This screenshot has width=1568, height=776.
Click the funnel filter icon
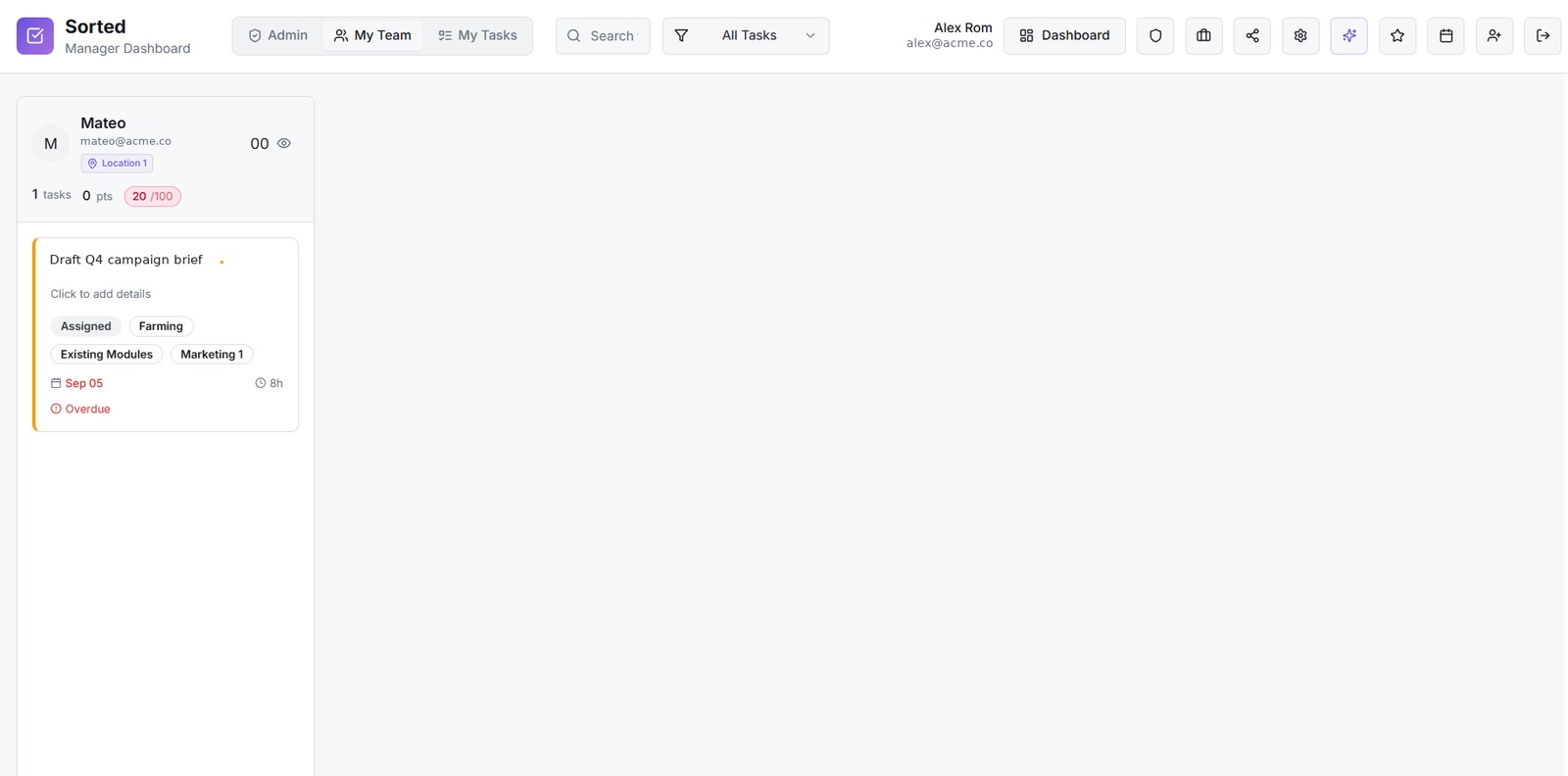pyautogui.click(x=681, y=35)
